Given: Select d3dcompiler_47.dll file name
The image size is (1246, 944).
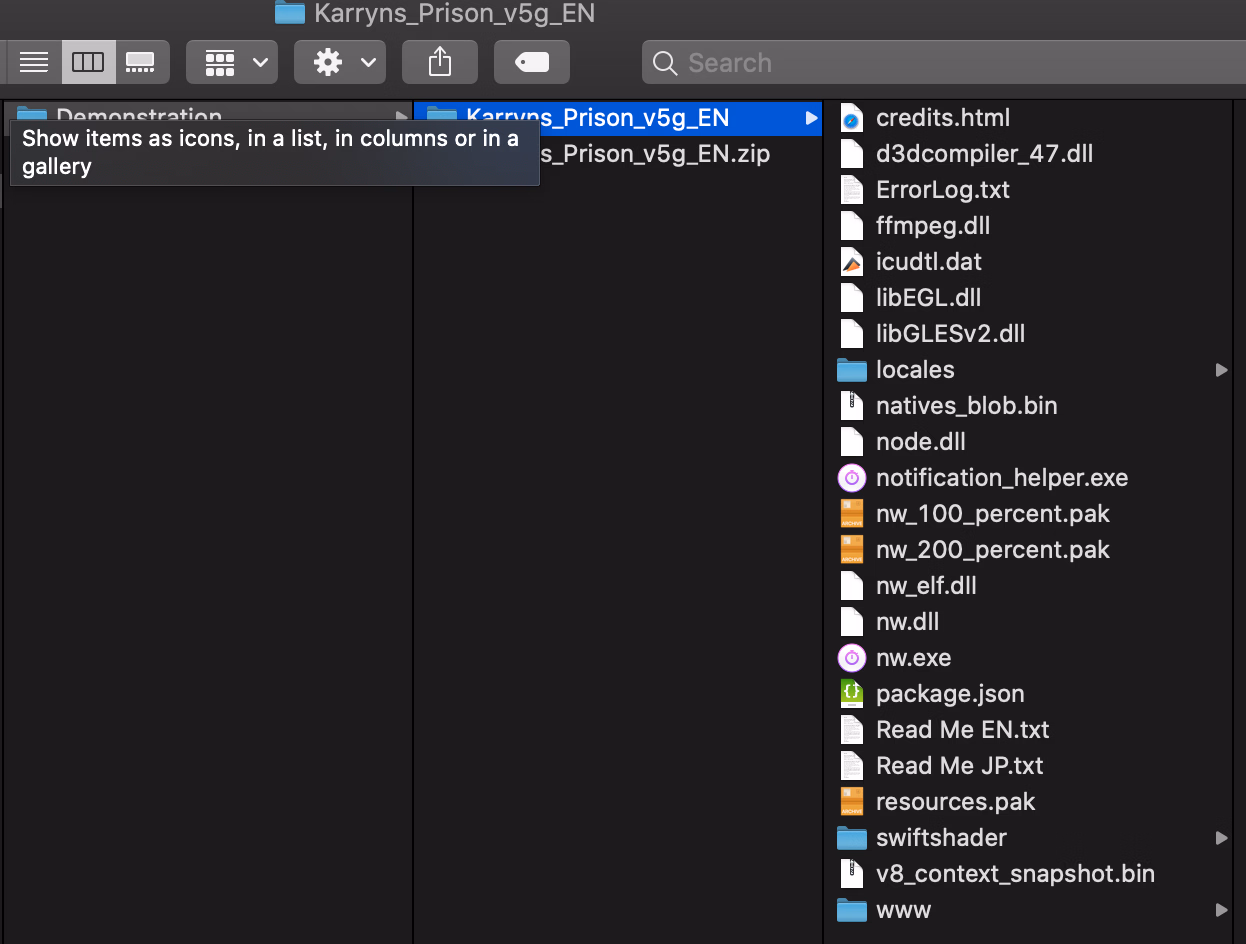Looking at the screenshot, I should tap(984, 154).
